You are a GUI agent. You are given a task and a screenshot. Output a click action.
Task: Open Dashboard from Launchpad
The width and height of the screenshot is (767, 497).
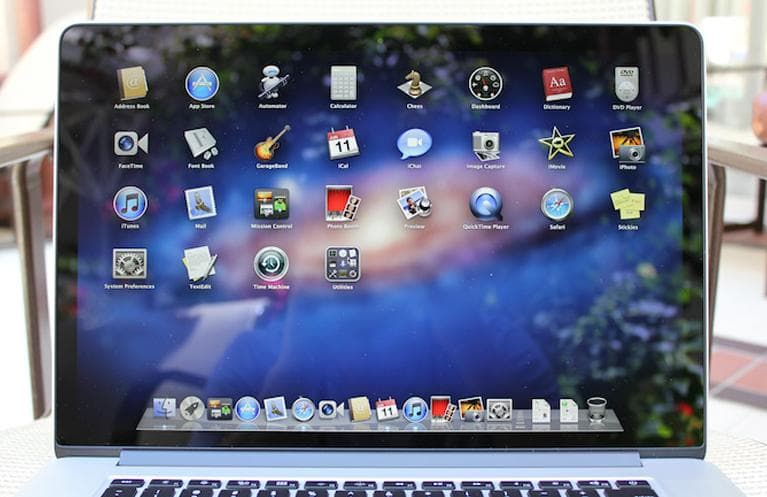[485, 84]
